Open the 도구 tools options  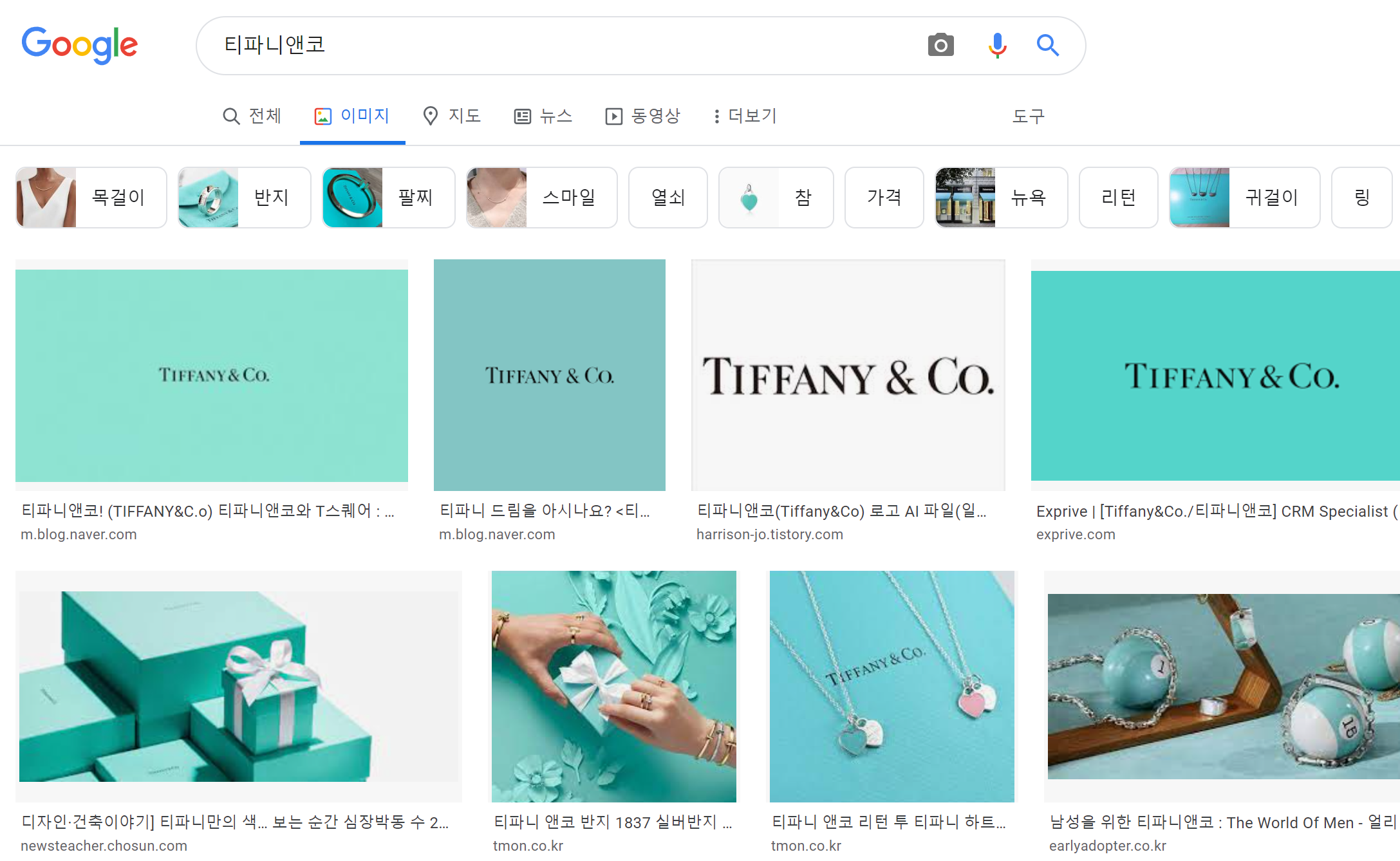1028,116
